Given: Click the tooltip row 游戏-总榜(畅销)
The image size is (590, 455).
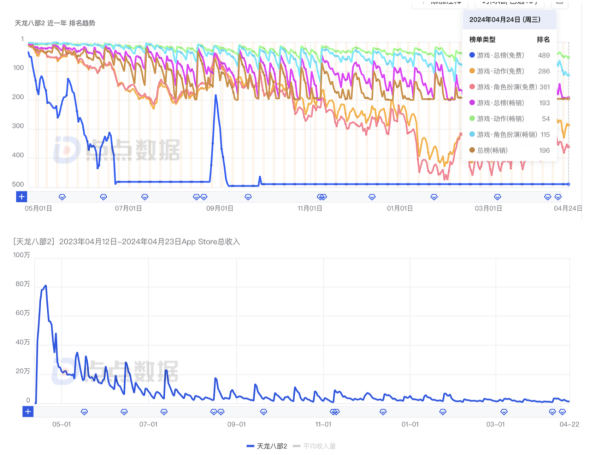Looking at the screenshot, I should click(509, 103).
